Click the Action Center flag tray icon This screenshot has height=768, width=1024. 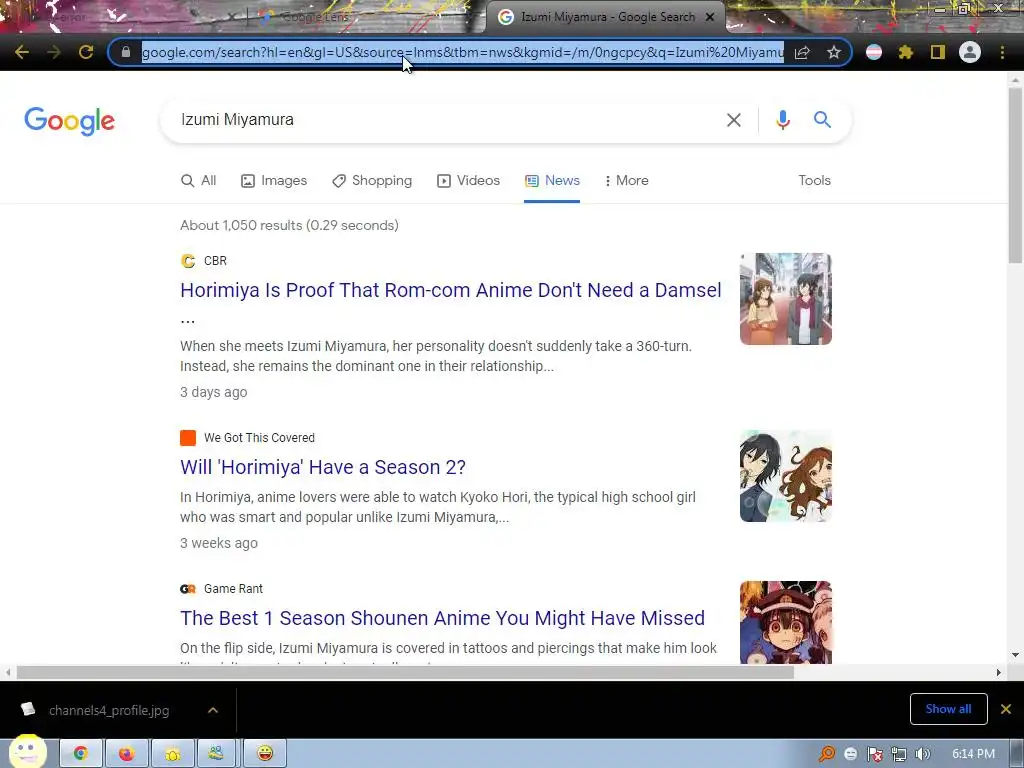click(874, 754)
